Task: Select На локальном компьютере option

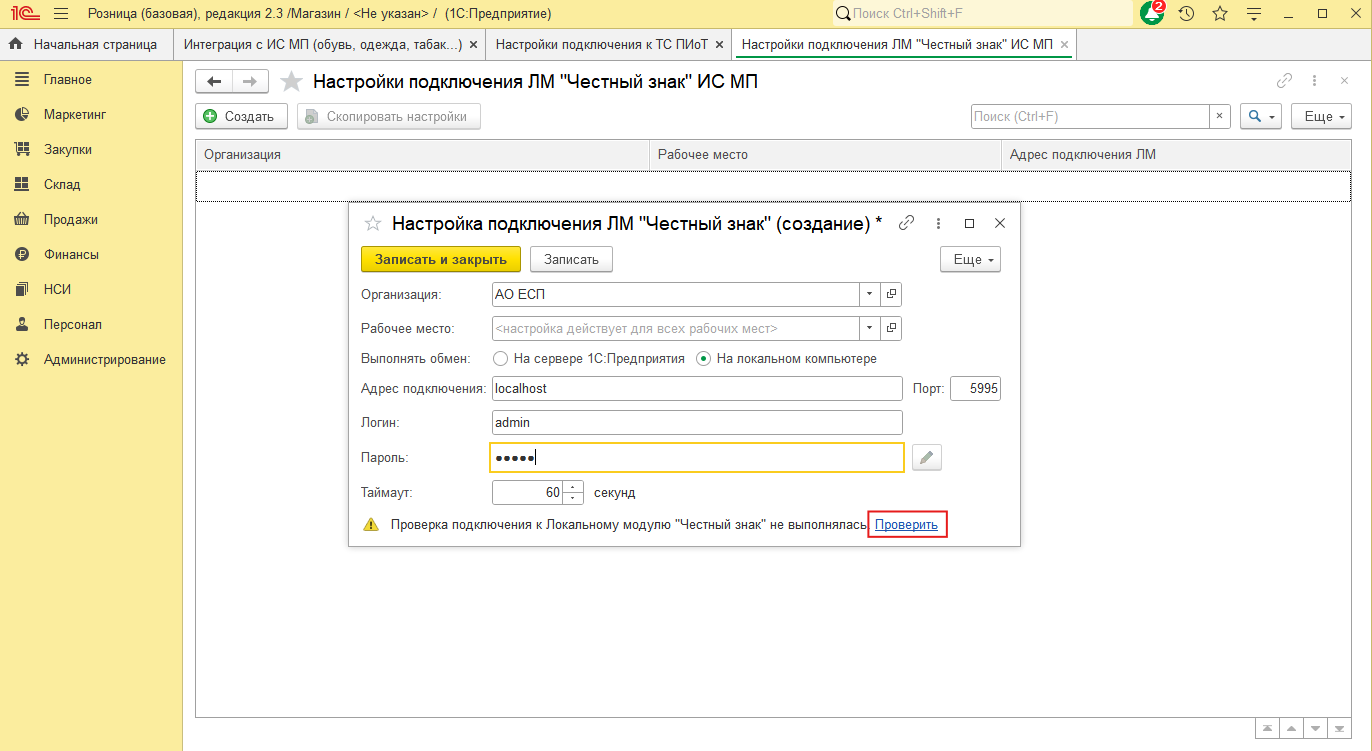Action: click(x=787, y=359)
